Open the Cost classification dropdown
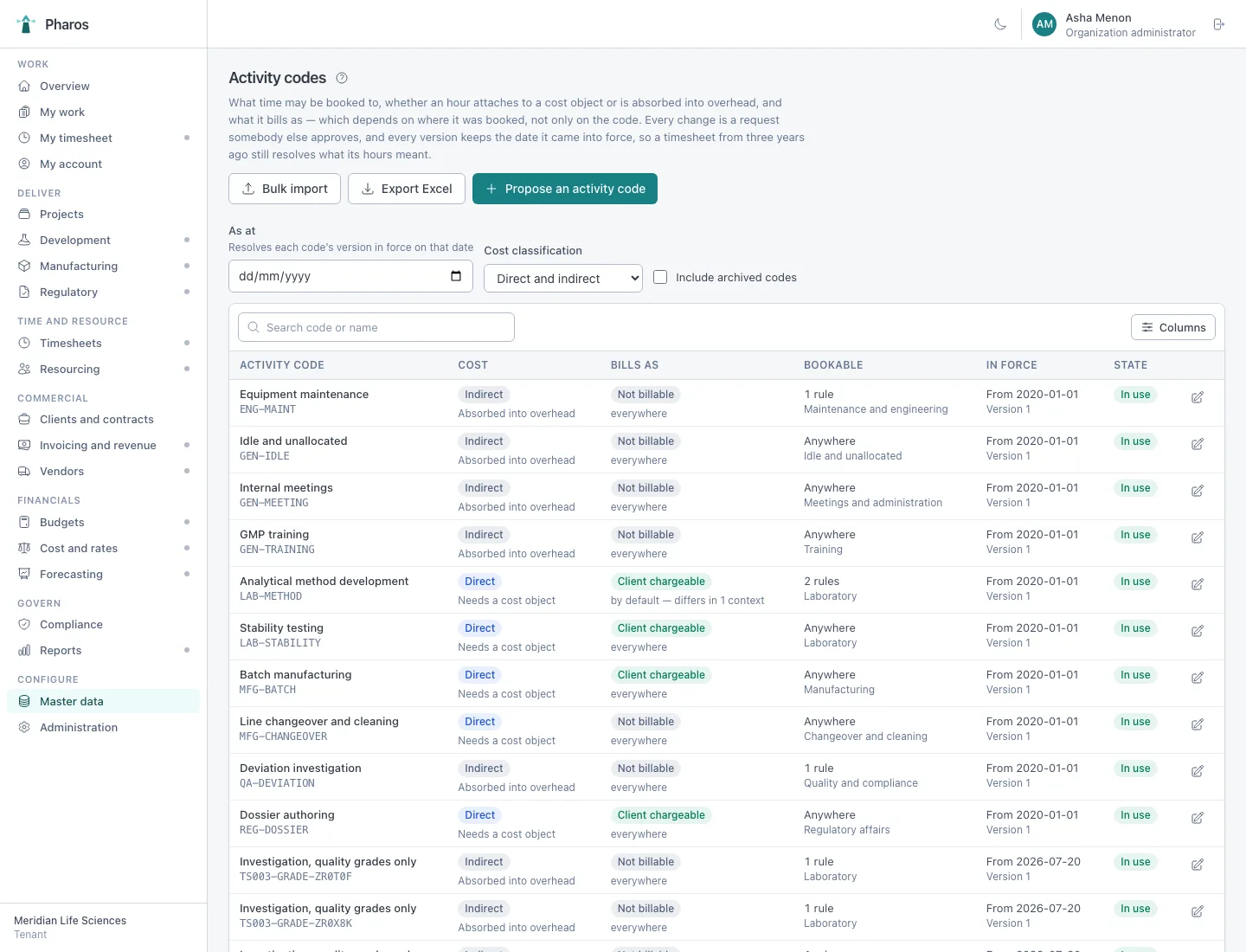The height and width of the screenshot is (952, 1246). click(563, 278)
